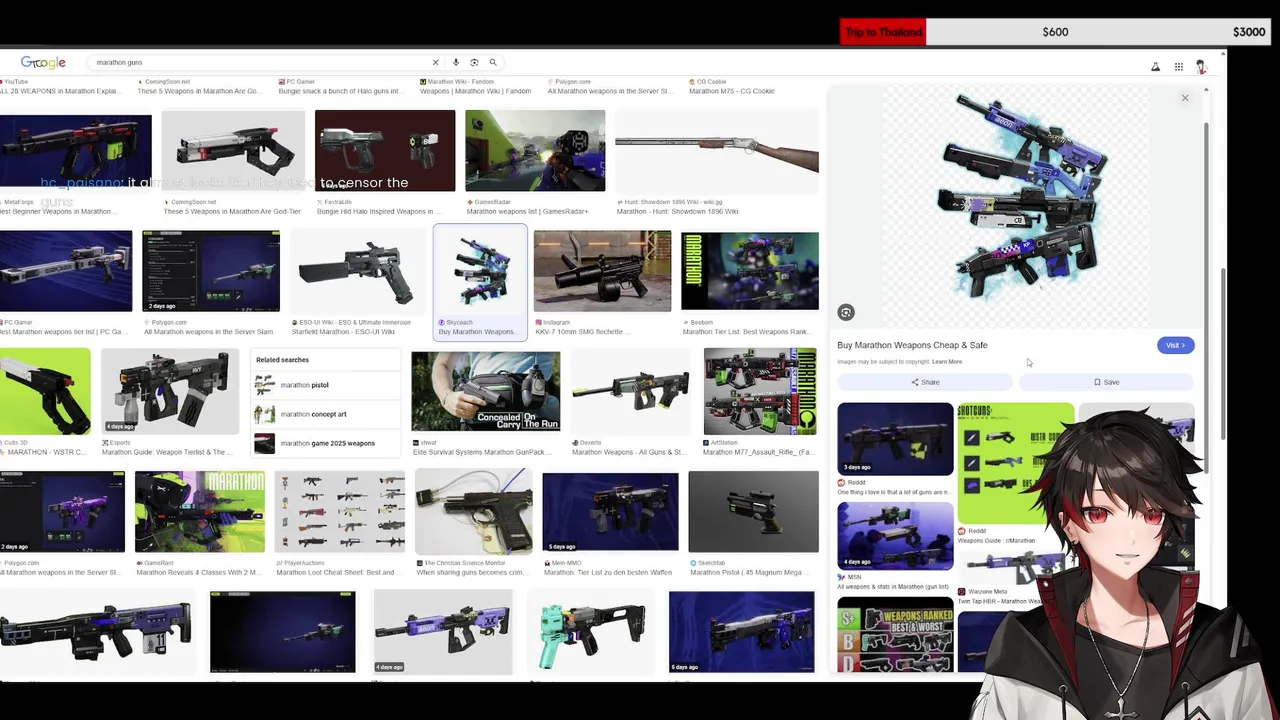
Task: Select related search 'marathon game 2025 weapons'
Action: [x=326, y=443]
